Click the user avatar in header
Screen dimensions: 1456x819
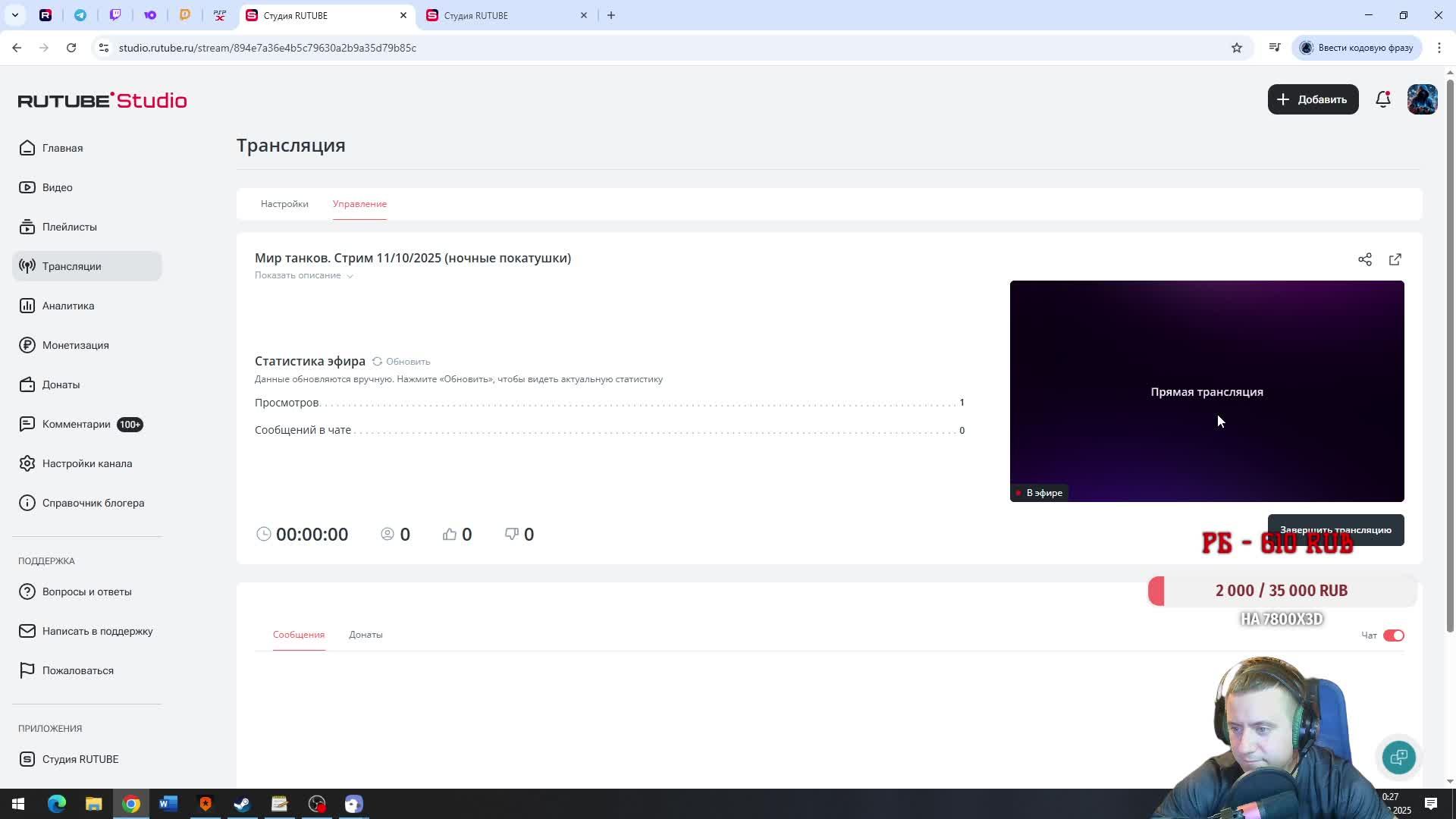[x=1422, y=99]
